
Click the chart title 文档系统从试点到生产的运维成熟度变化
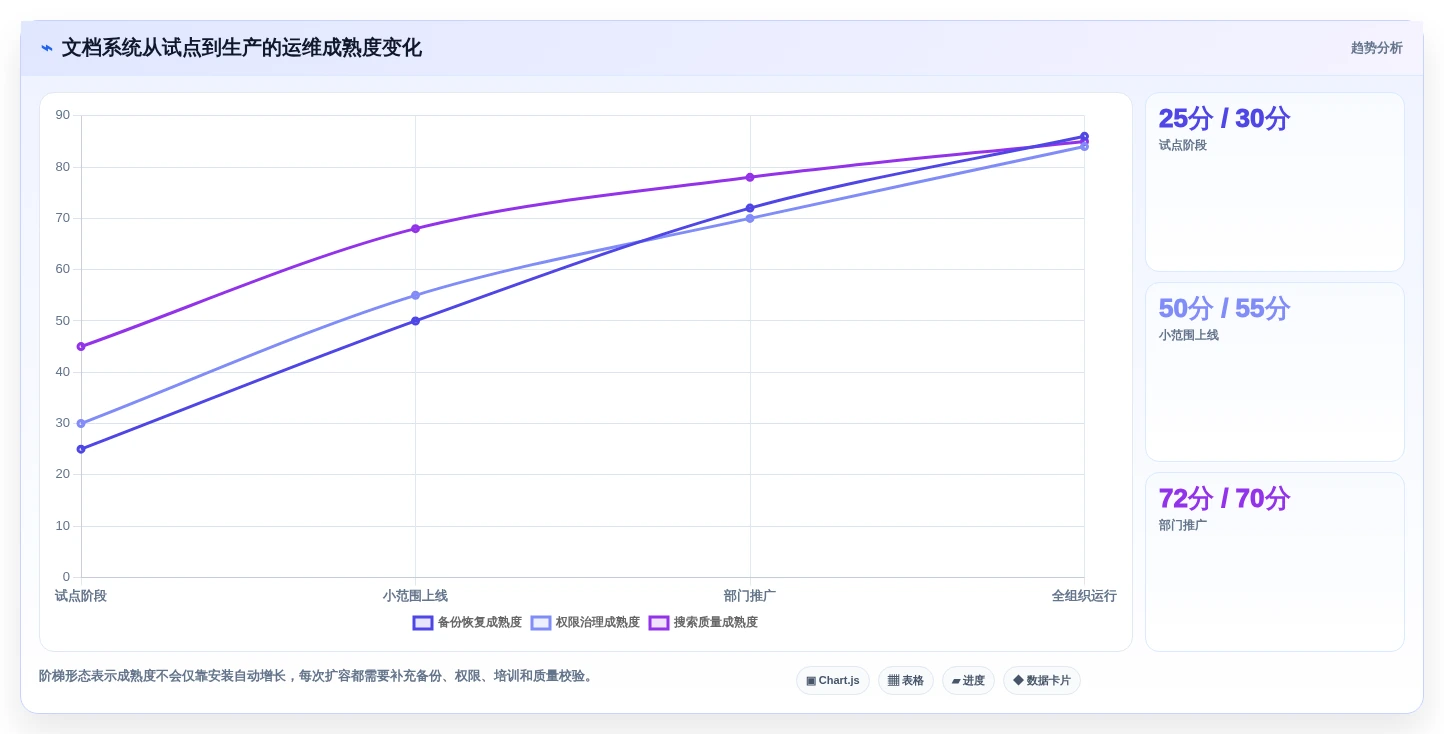pyautogui.click(x=242, y=48)
